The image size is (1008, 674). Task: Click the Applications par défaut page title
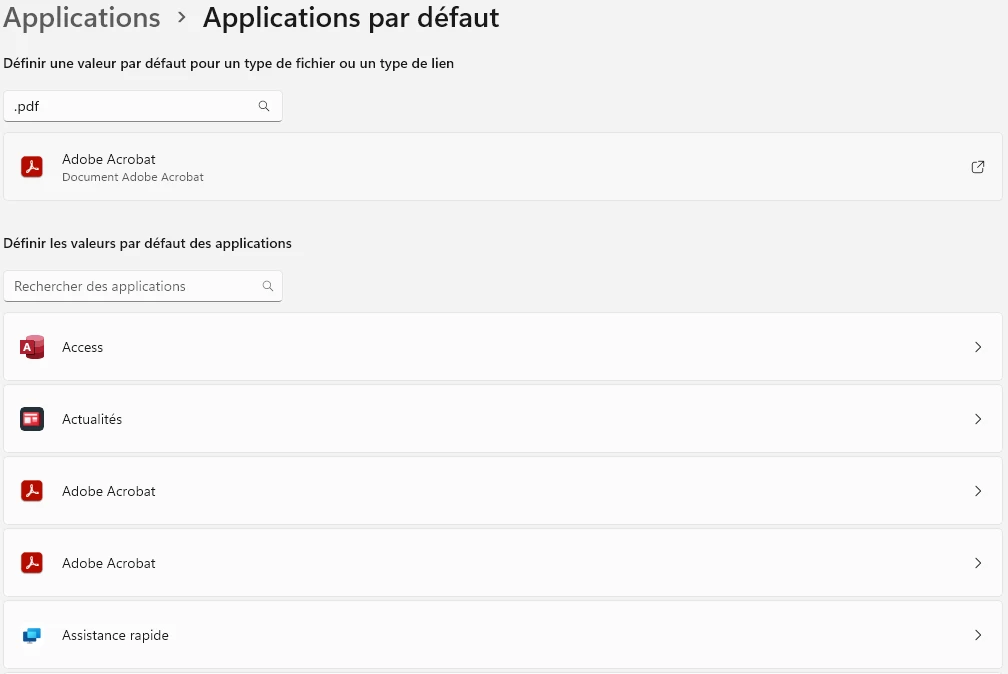coord(351,18)
